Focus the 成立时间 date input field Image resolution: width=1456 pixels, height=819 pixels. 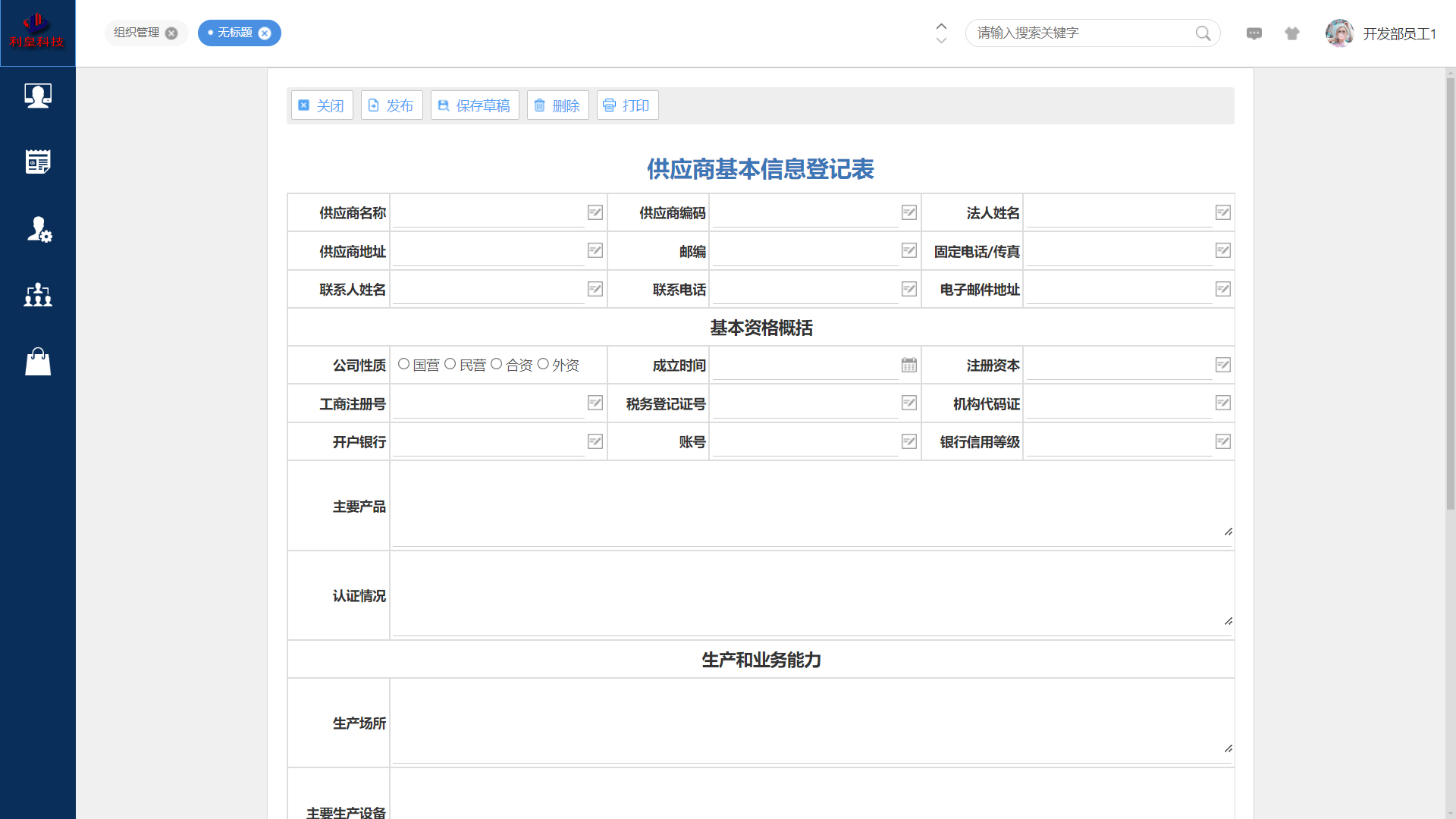tap(805, 366)
